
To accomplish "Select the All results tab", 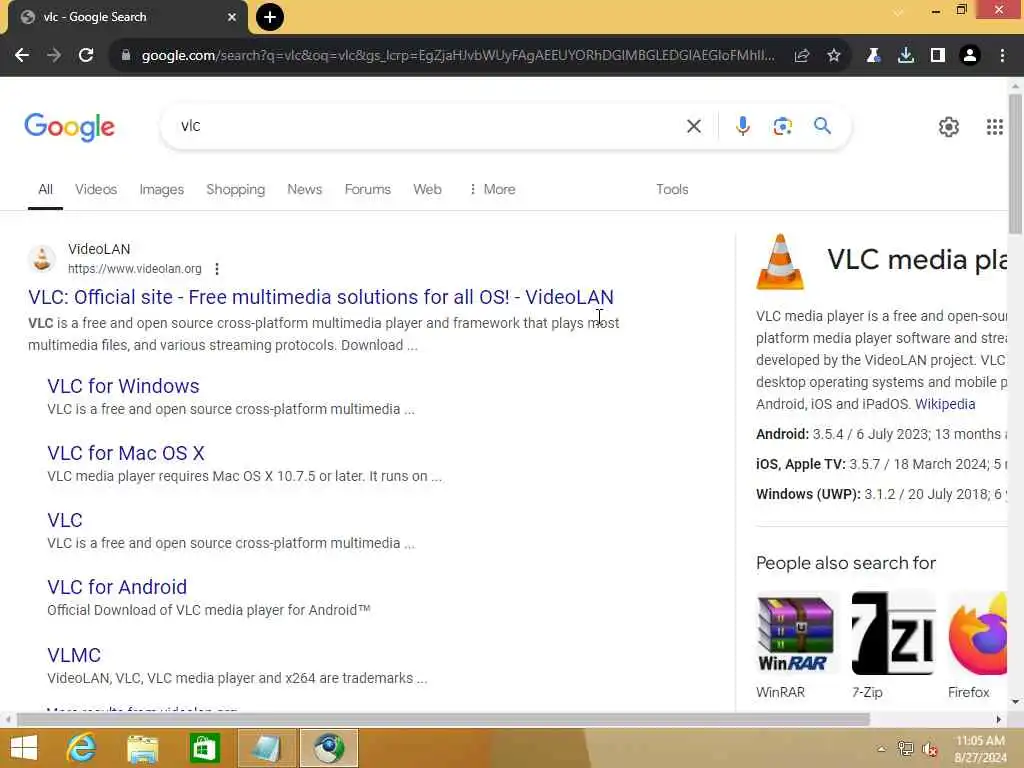I will coord(45,189).
